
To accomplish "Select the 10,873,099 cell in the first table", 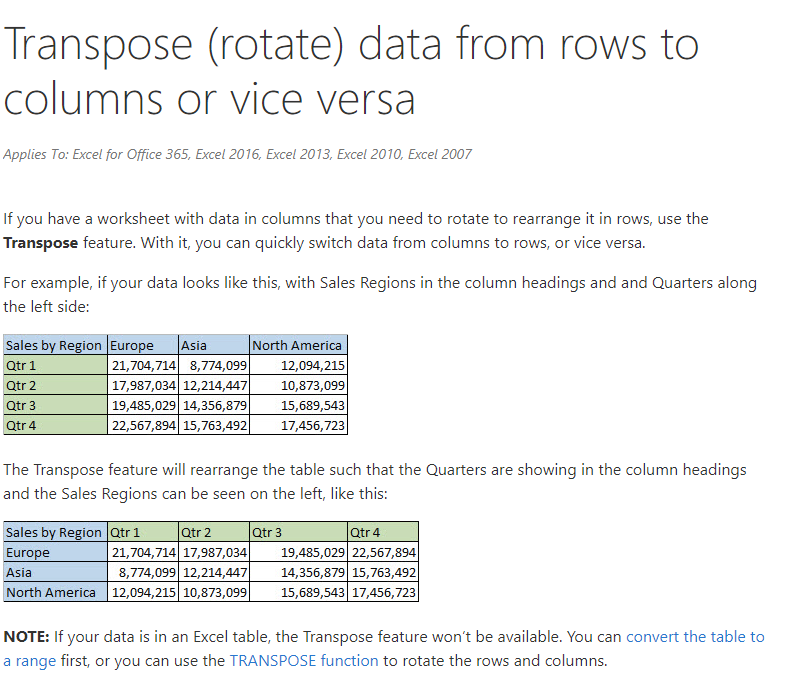I will [x=313, y=385].
